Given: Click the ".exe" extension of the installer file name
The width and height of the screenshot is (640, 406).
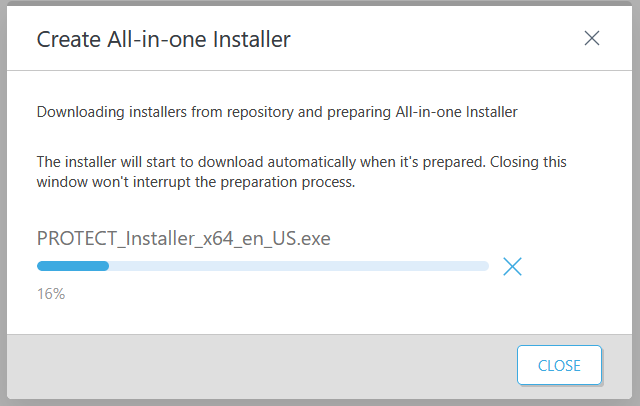Looking at the screenshot, I should pyautogui.click(x=314, y=238).
